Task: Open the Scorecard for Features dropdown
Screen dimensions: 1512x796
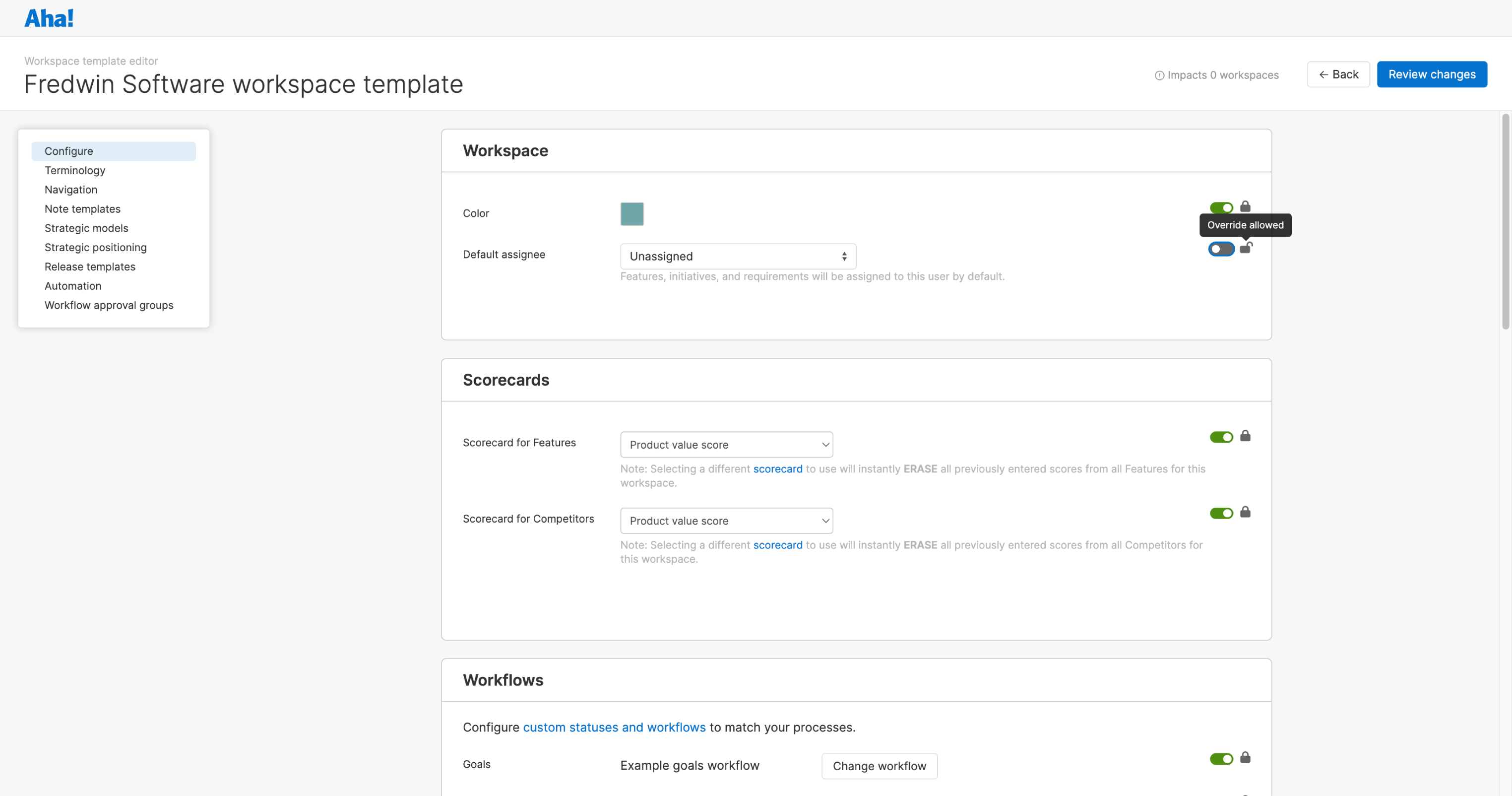Action: tap(726, 444)
